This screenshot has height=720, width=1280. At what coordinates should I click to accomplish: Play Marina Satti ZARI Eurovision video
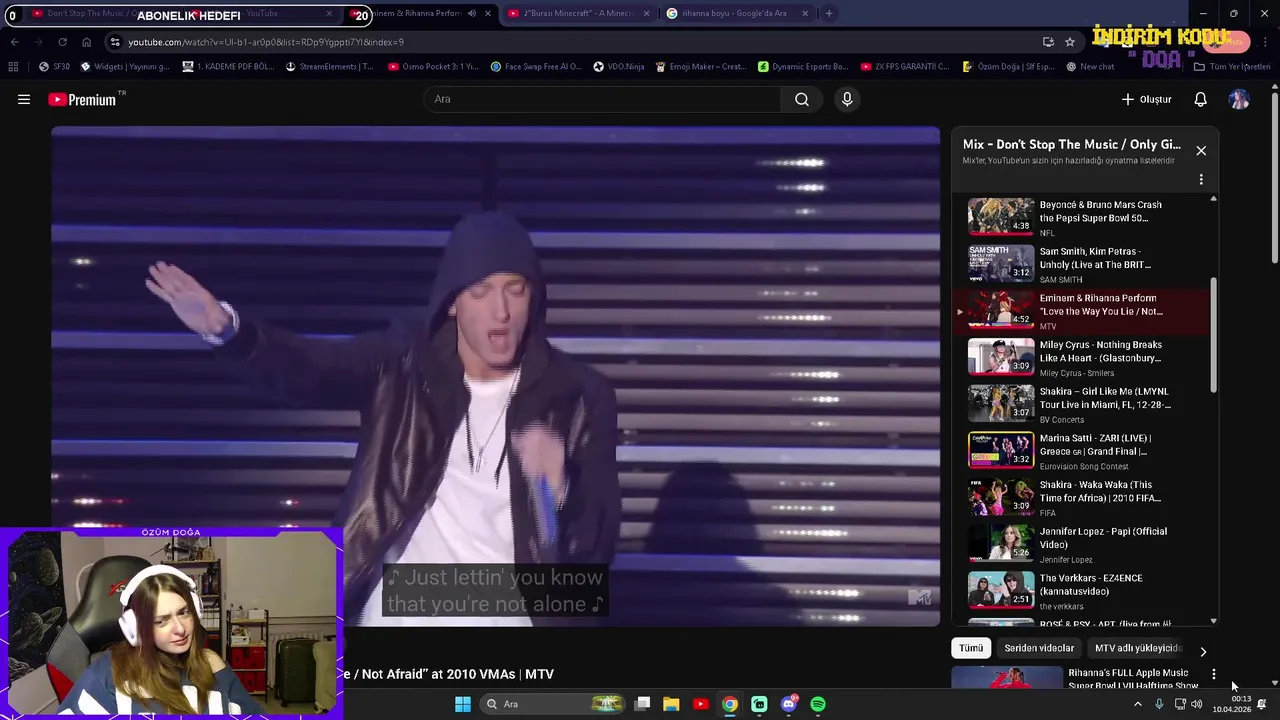tap(1084, 451)
